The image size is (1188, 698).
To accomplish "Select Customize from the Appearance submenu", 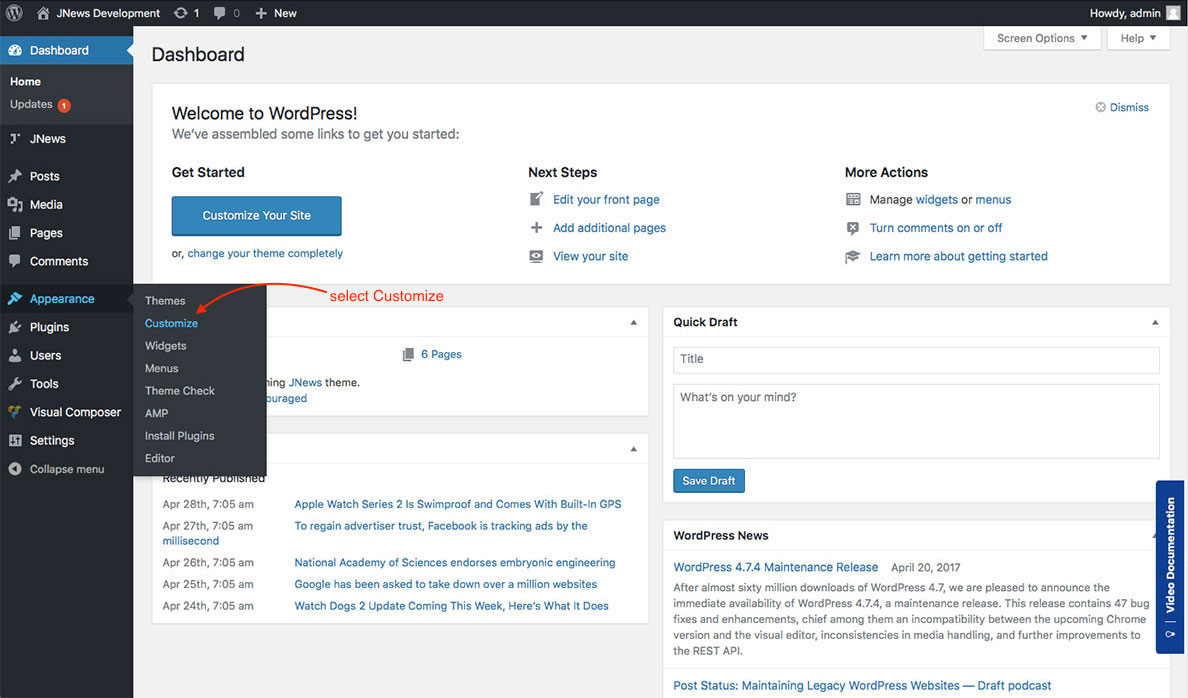I will click(171, 323).
